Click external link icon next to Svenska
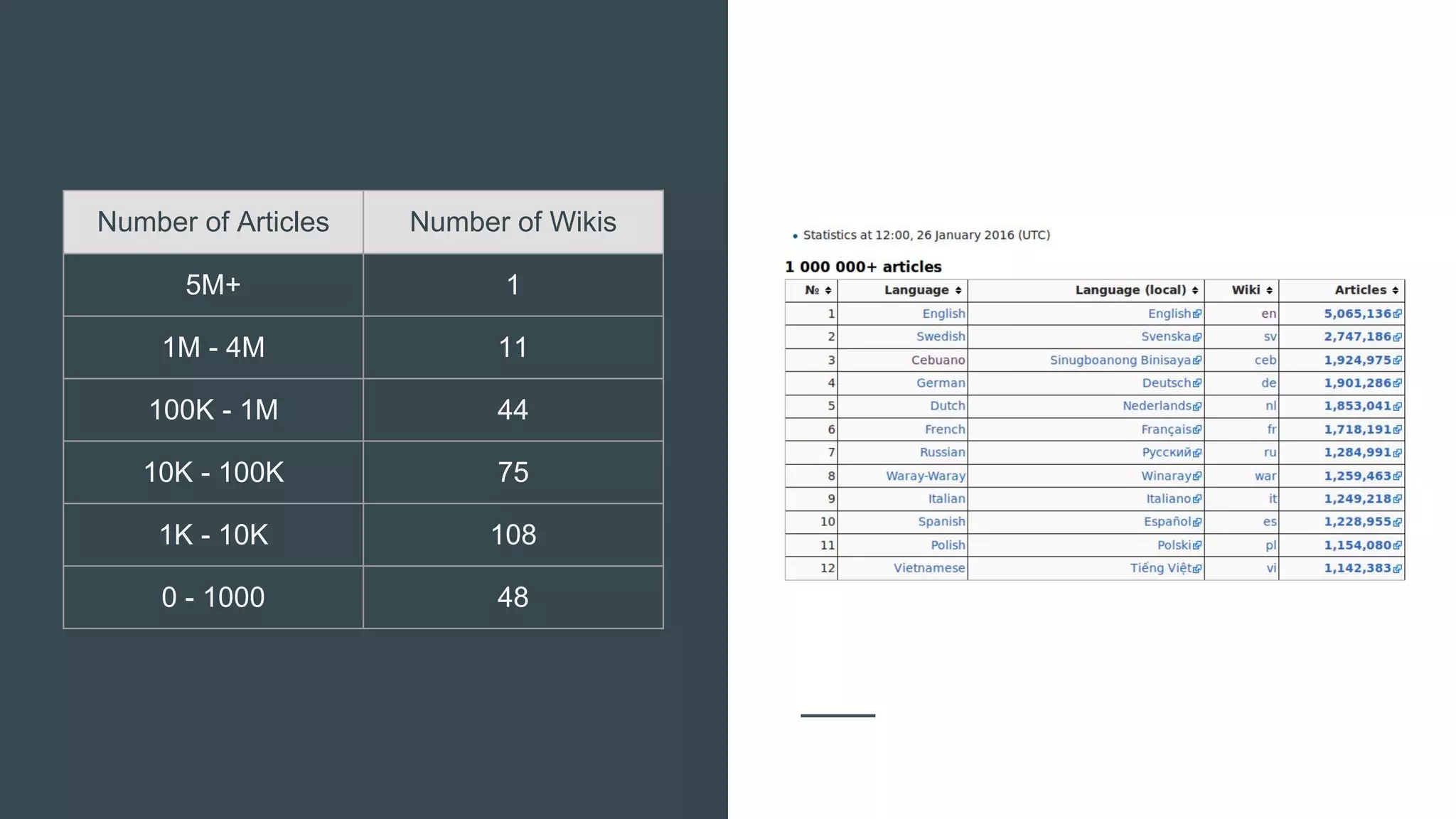 (x=1198, y=338)
